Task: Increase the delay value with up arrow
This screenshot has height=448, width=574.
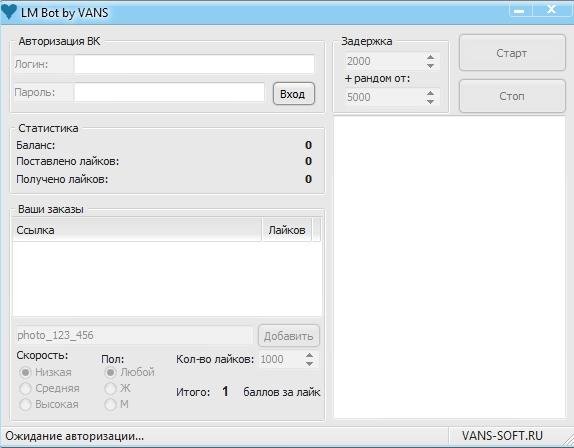Action: coord(430,57)
